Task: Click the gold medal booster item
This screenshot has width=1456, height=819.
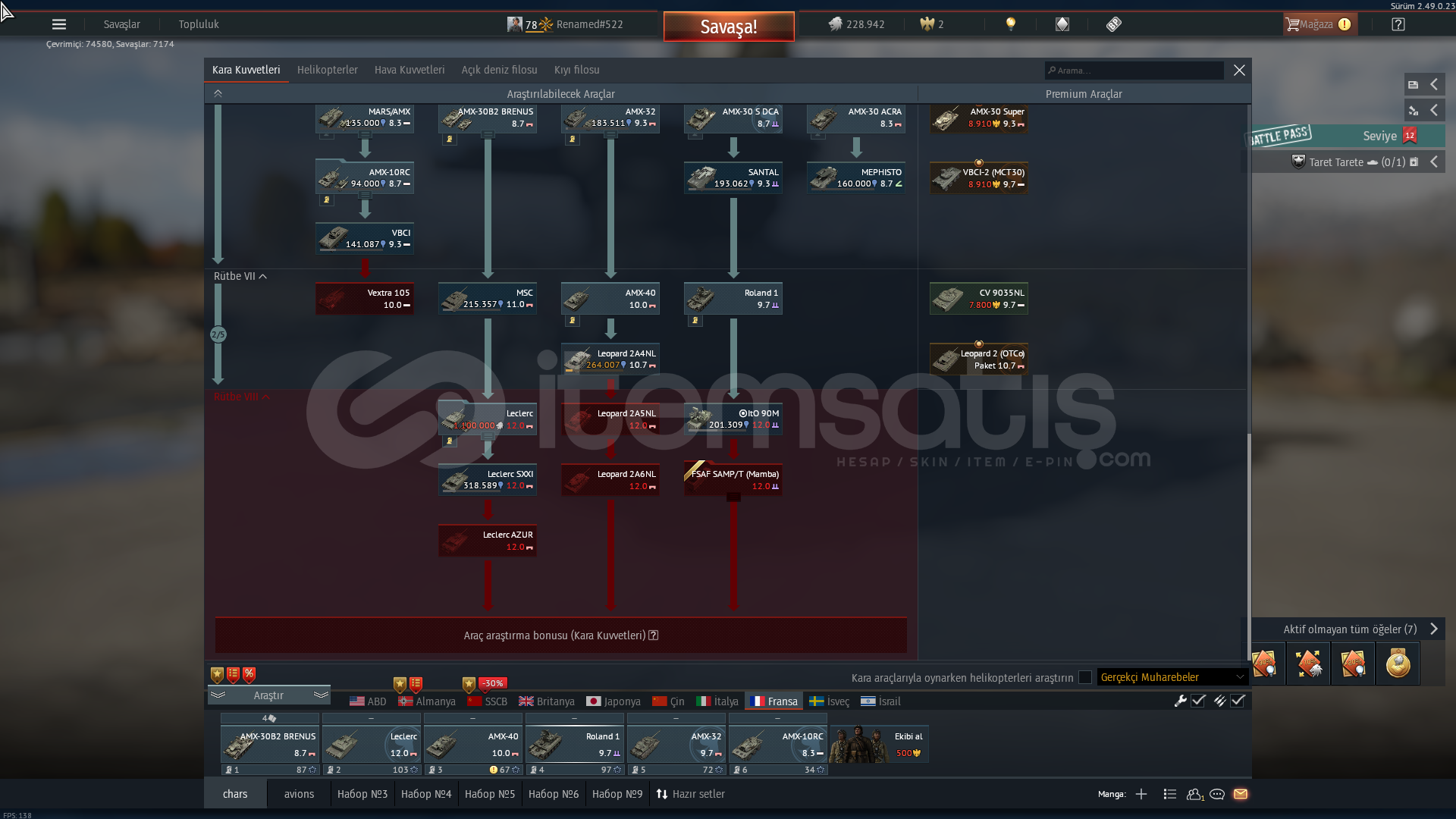Action: click(1398, 664)
